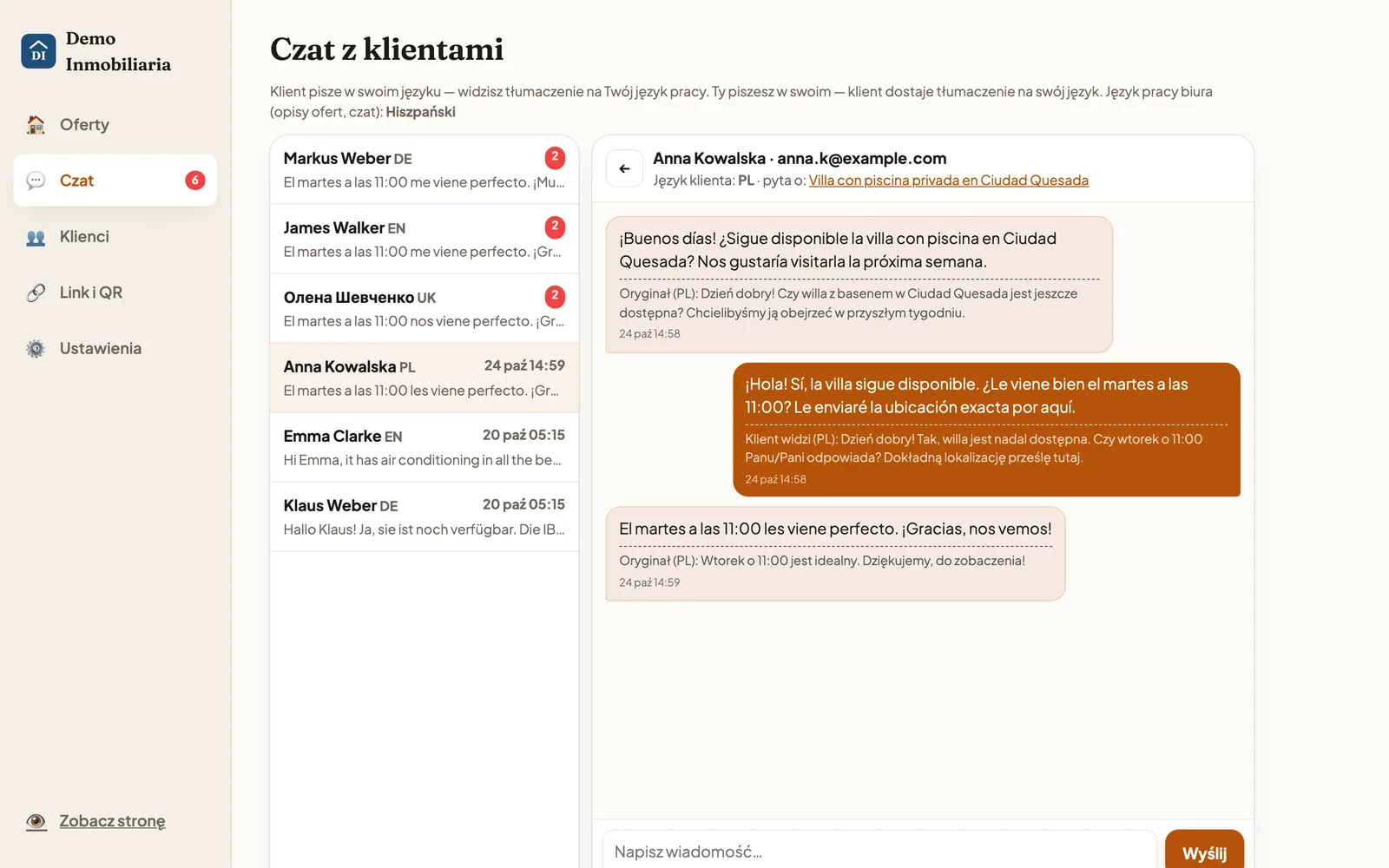Screen dimensions: 1389x868
Task: Open Link i QR section
Action: tap(115, 293)
